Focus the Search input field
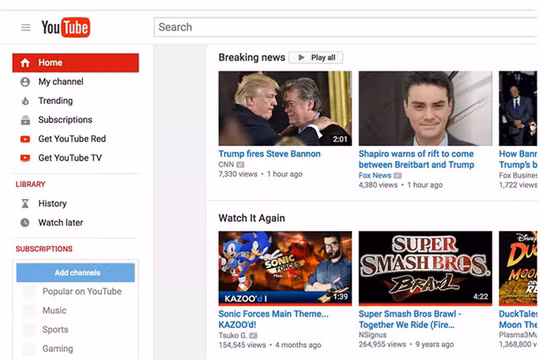 pos(347,27)
